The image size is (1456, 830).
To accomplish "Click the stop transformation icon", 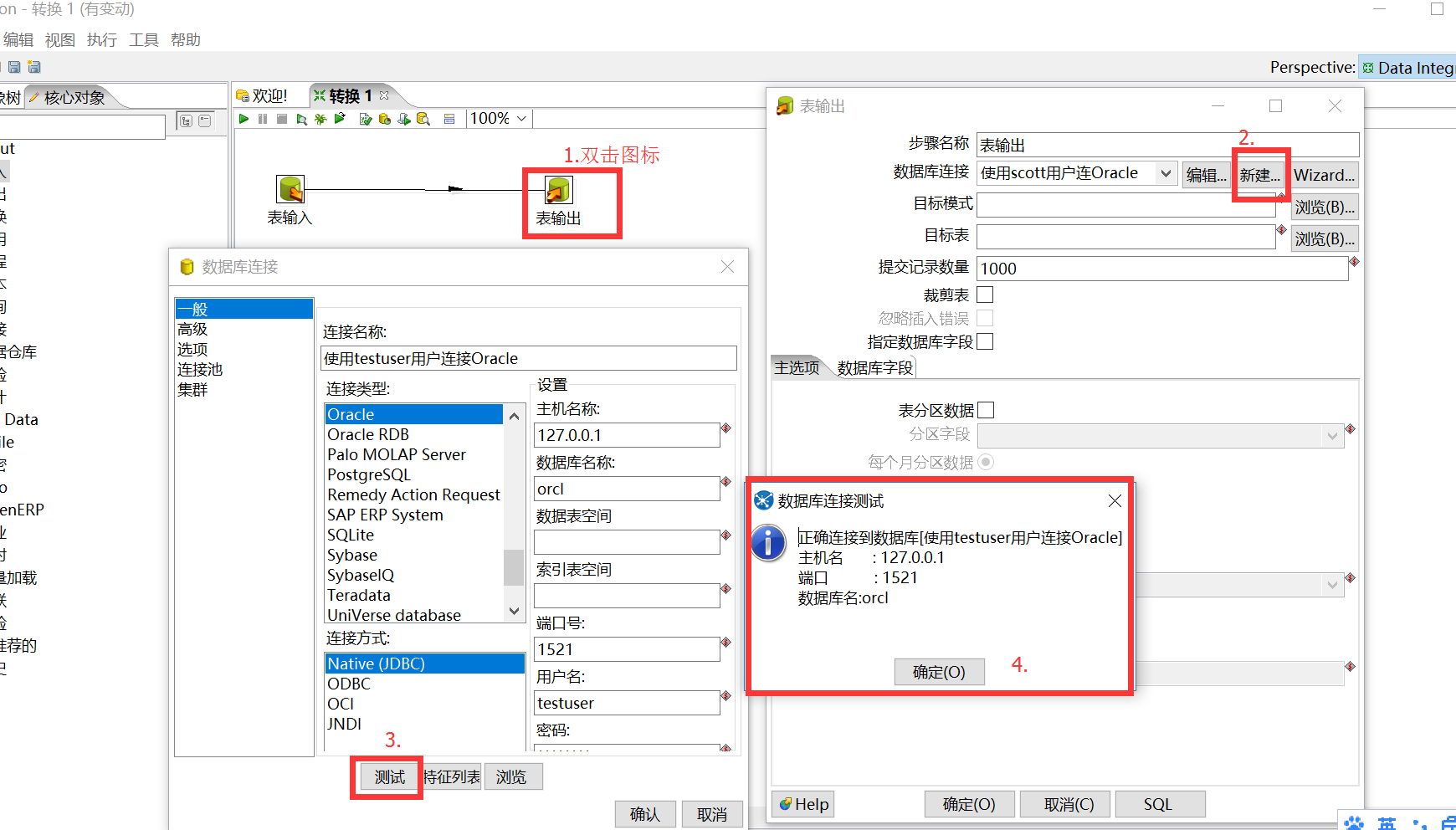I will 282,119.
